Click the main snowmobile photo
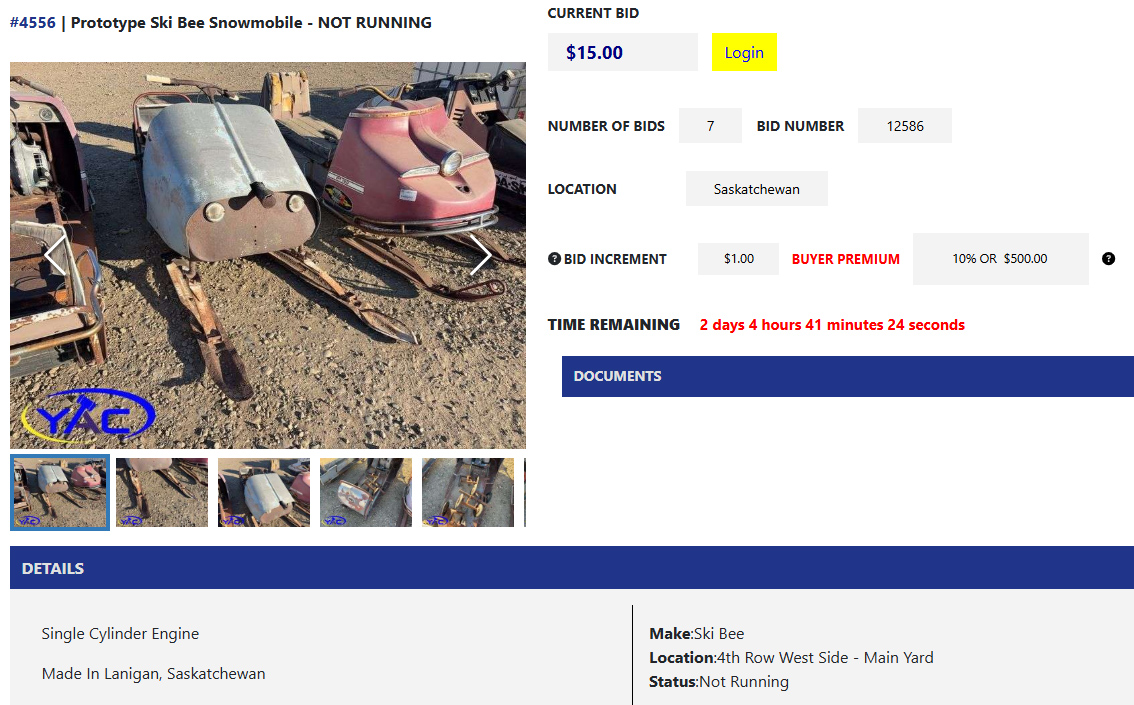This screenshot has width=1134, height=705. (268, 255)
